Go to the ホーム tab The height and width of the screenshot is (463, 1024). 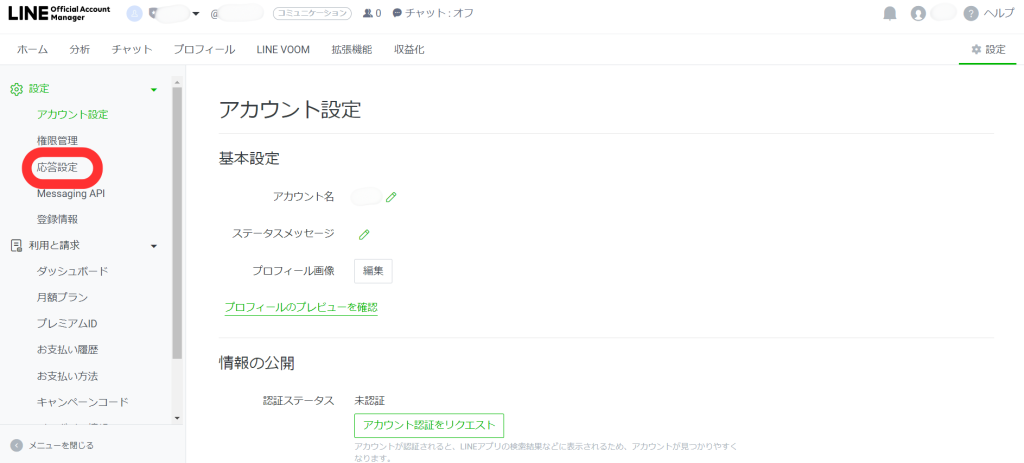(32, 49)
